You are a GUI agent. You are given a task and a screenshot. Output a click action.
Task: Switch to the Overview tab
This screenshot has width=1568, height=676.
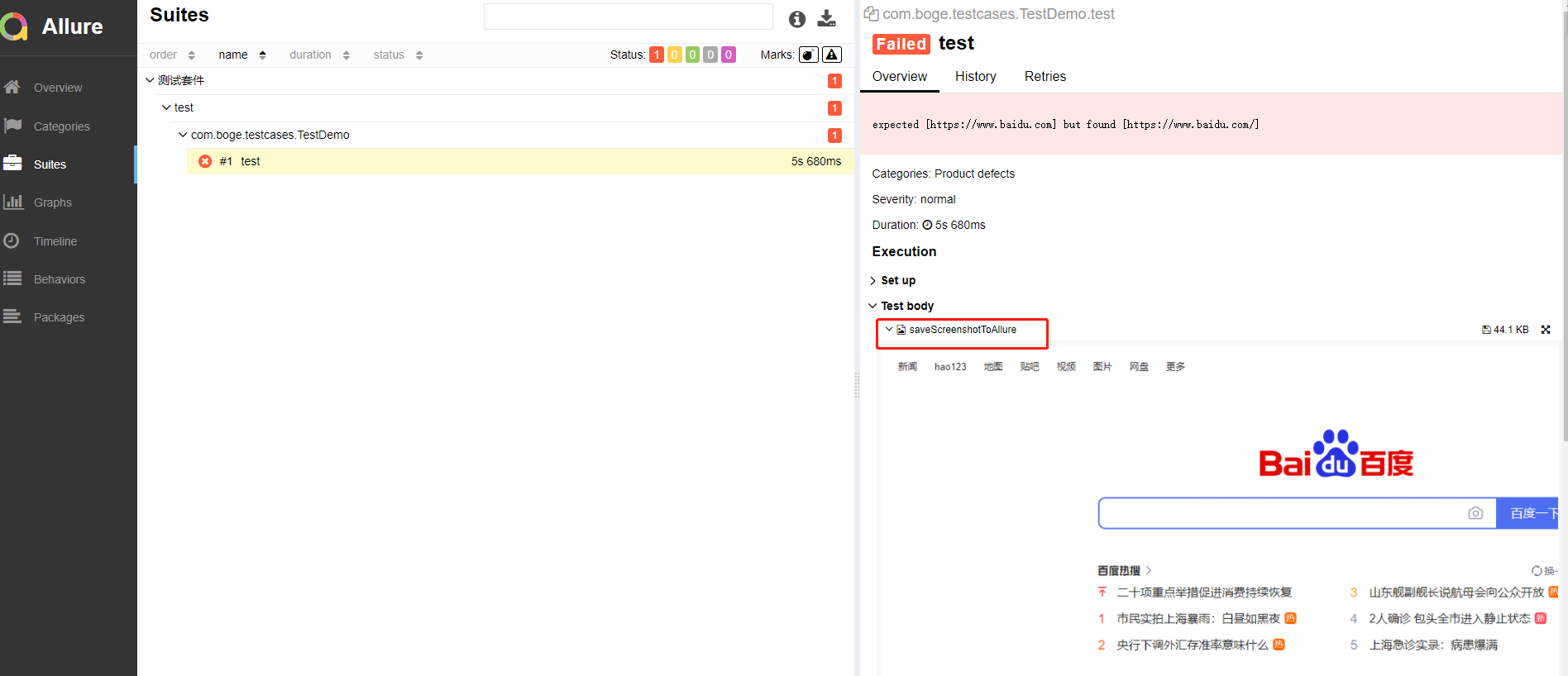(900, 76)
